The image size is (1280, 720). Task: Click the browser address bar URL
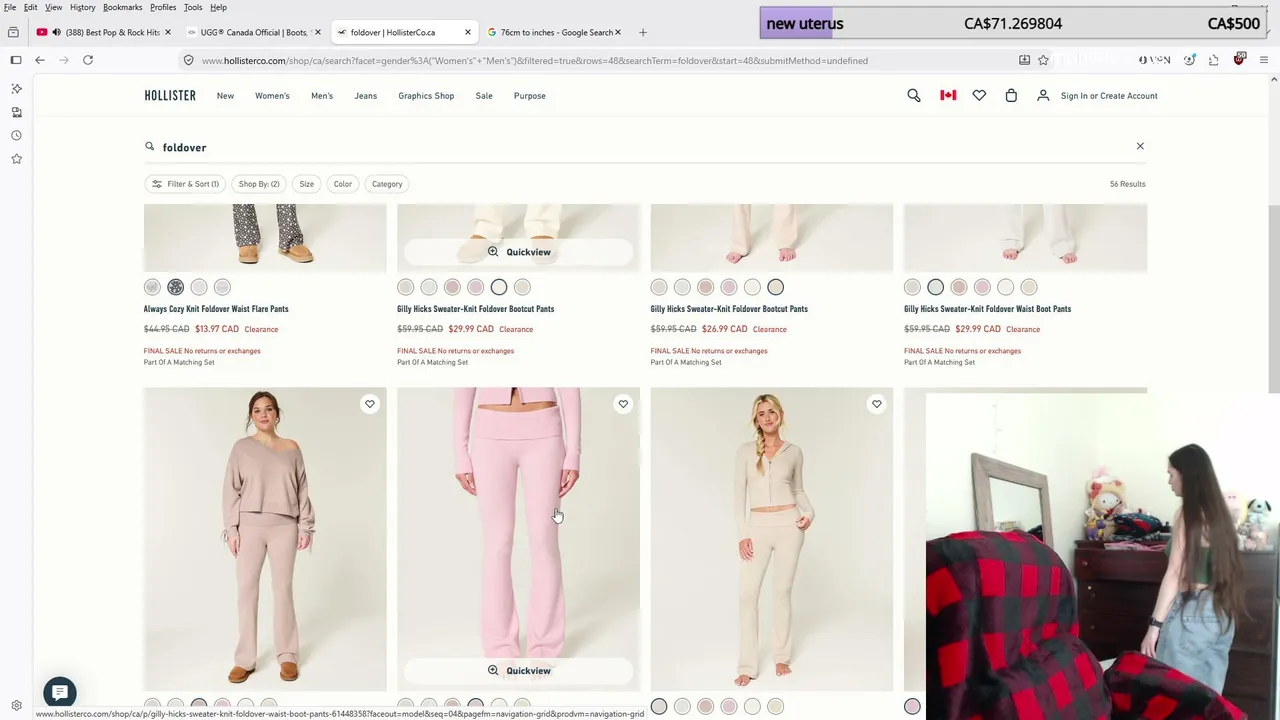(x=535, y=60)
